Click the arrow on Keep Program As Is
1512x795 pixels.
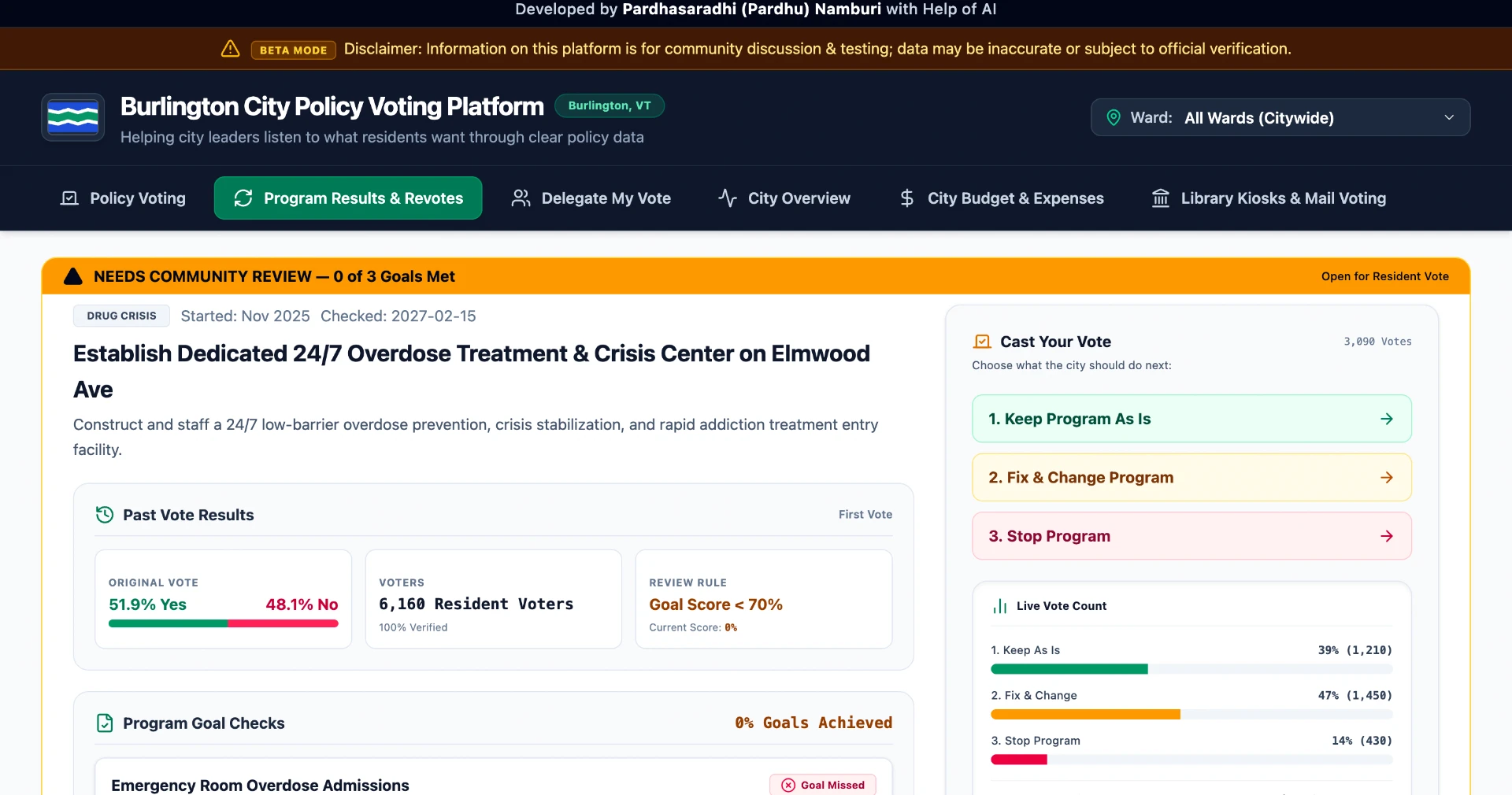pos(1387,419)
